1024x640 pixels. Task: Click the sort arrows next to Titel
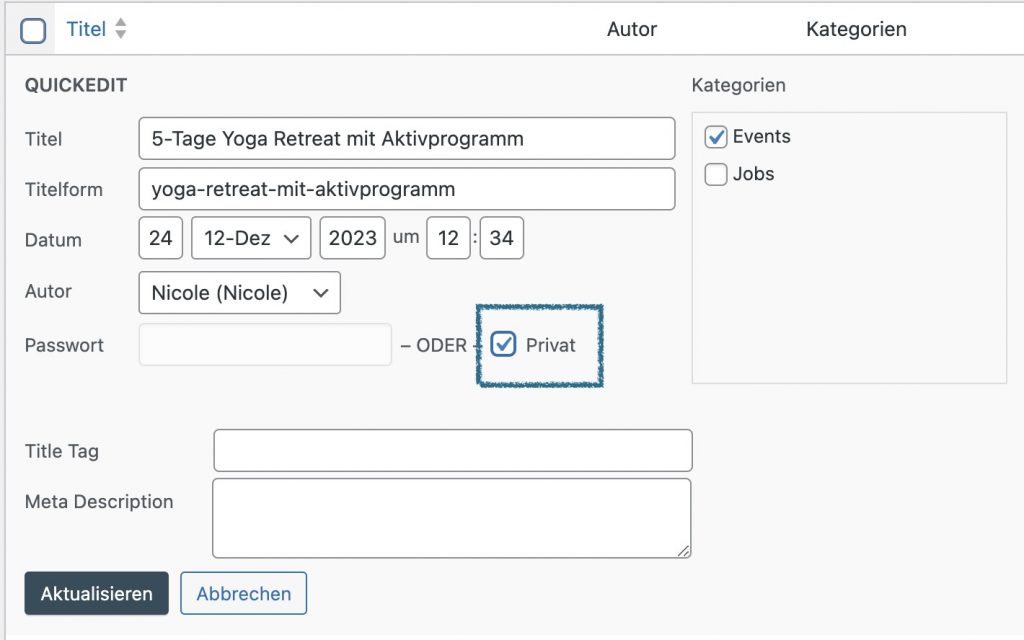click(x=121, y=30)
